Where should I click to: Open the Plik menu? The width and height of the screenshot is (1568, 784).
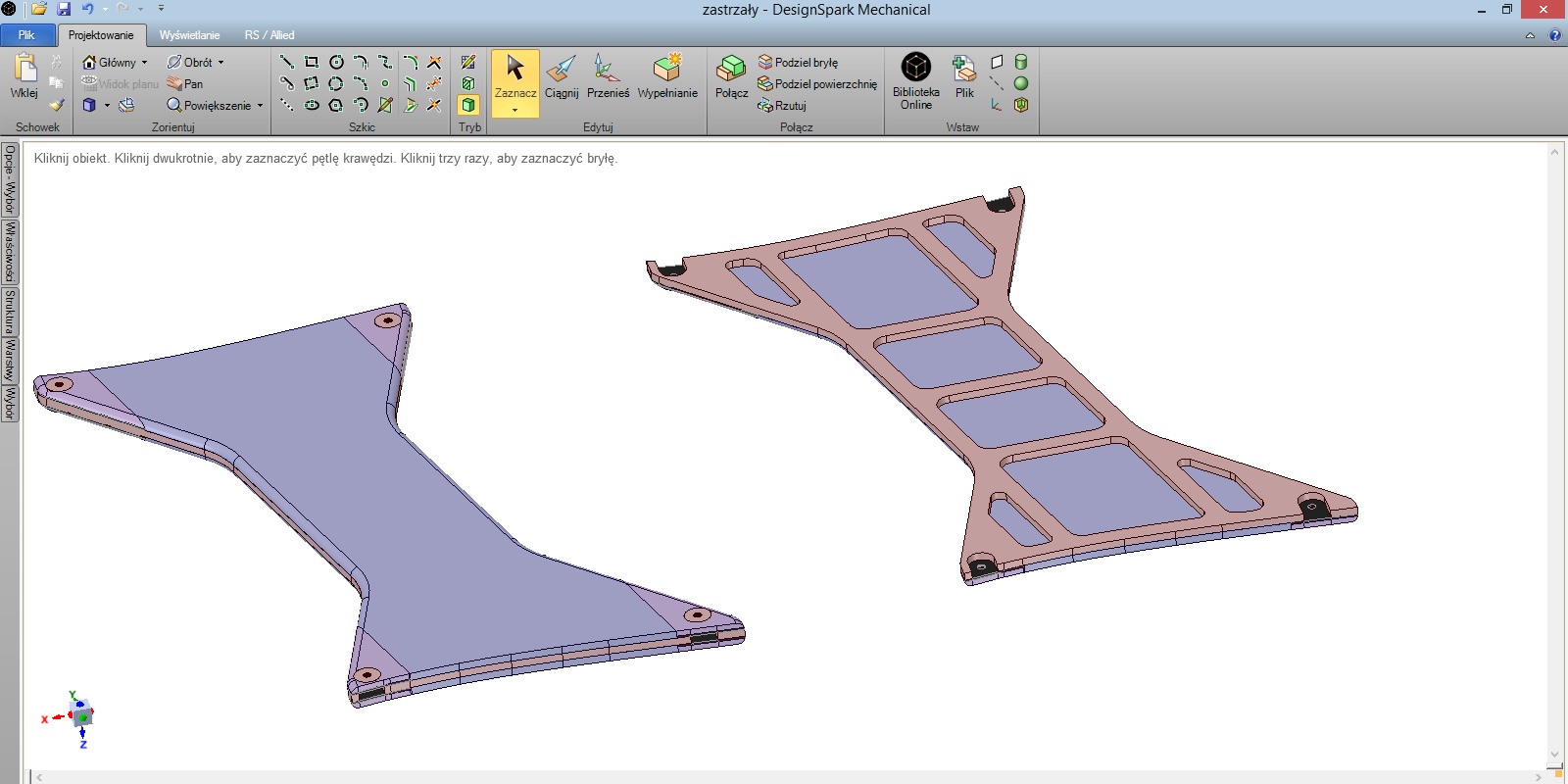tap(26, 35)
